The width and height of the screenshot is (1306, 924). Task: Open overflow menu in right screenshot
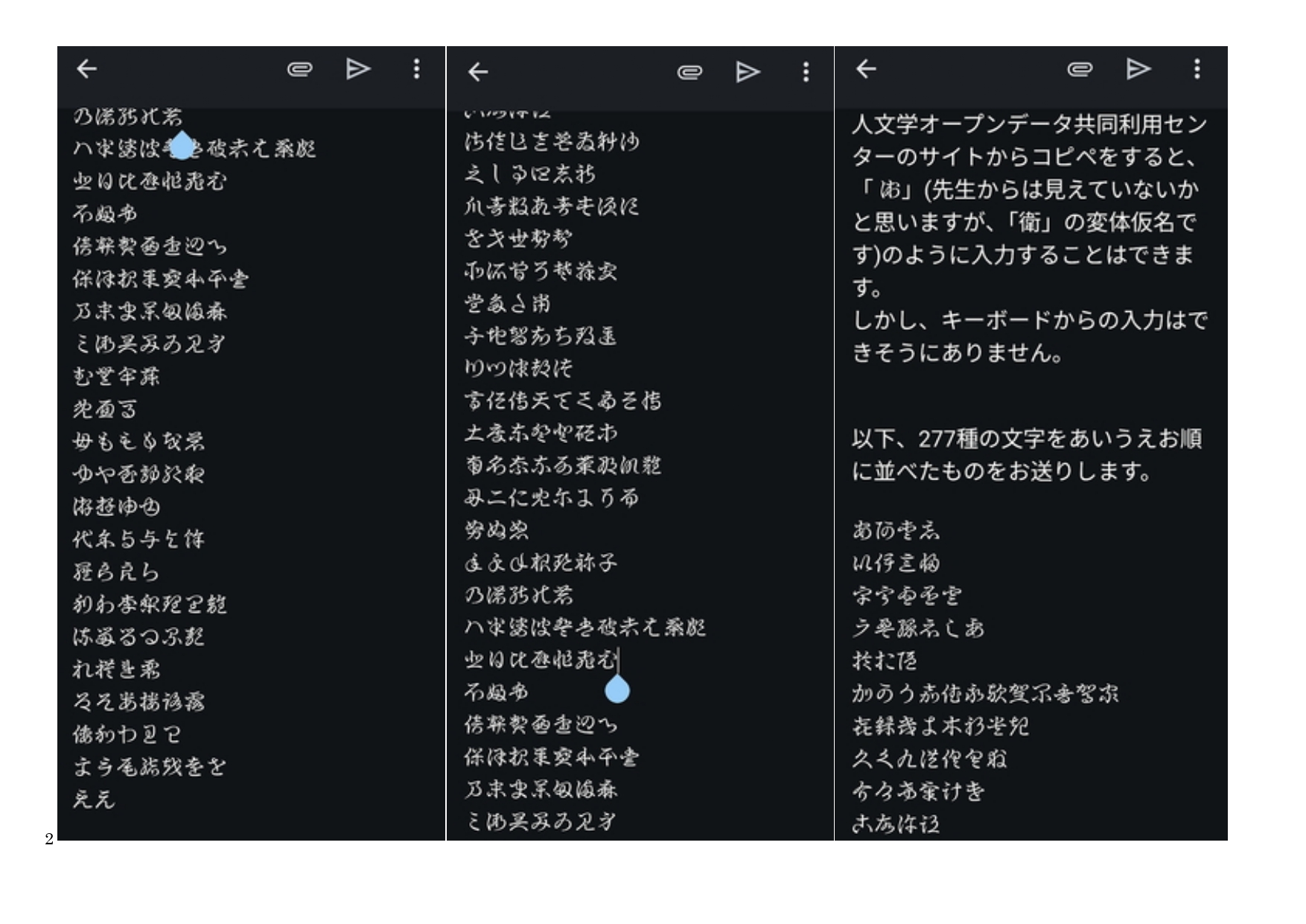(1197, 69)
